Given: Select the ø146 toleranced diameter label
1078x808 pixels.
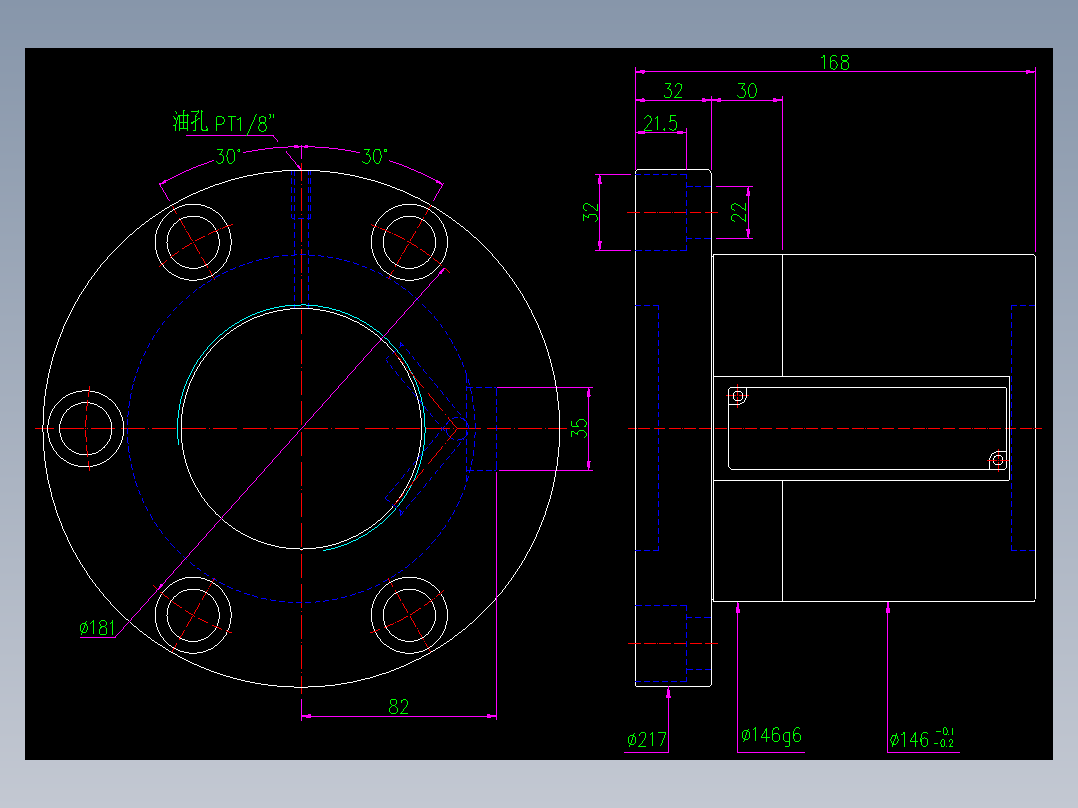Looking at the screenshot, I should pyautogui.click(x=921, y=739).
